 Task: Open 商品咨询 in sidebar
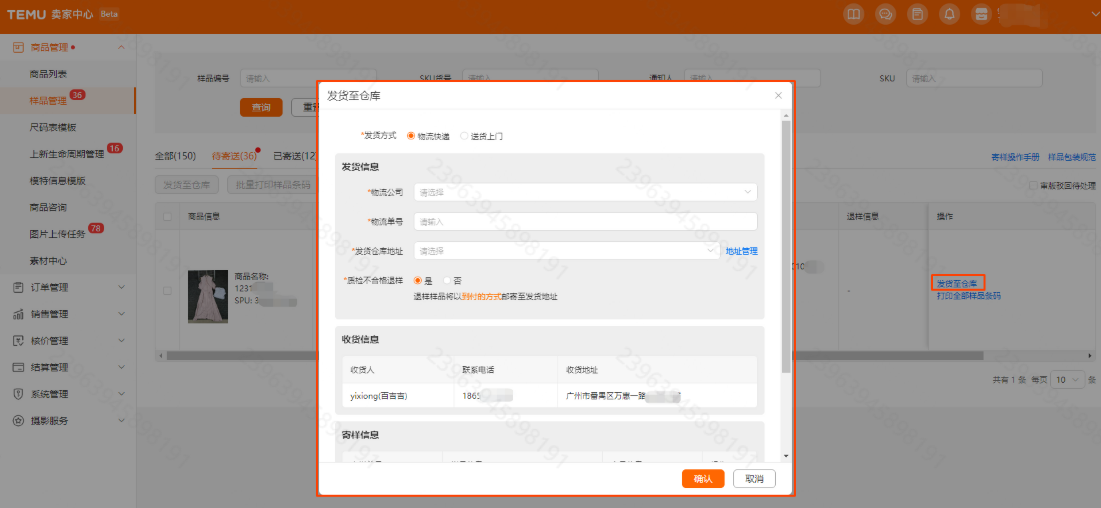(48, 207)
